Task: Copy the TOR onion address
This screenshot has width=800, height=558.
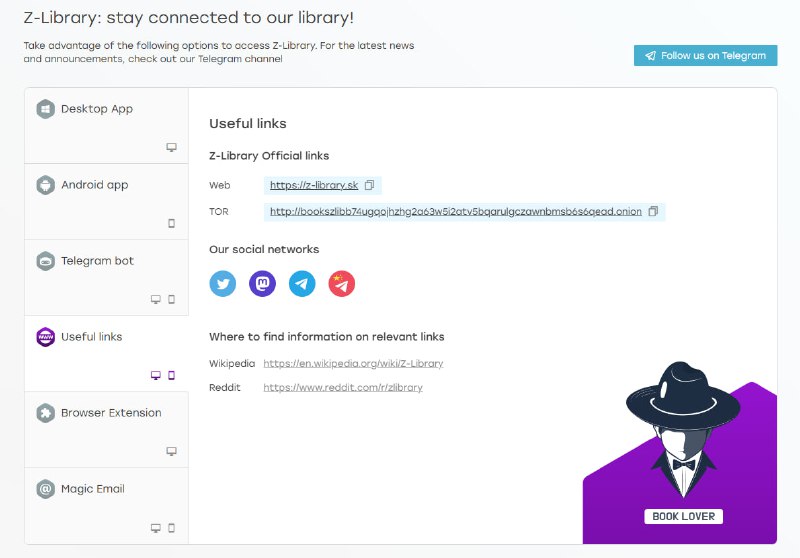Action: tap(653, 212)
